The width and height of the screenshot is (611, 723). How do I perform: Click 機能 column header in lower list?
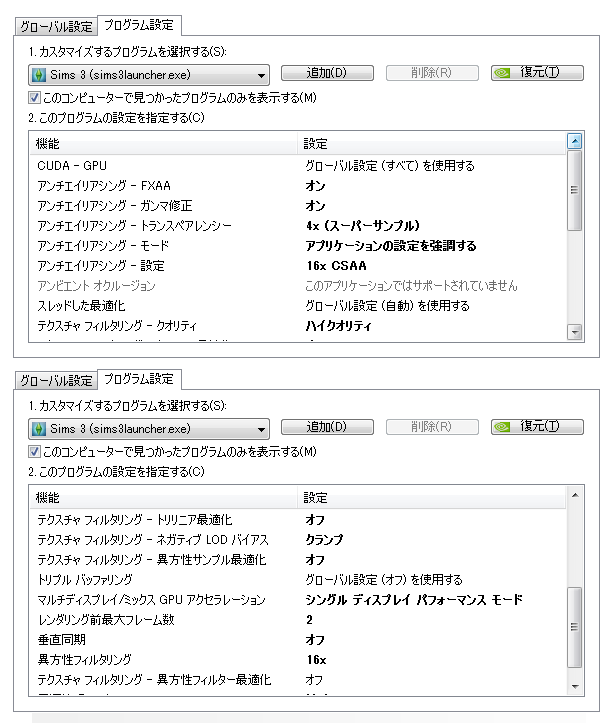[x=164, y=498]
